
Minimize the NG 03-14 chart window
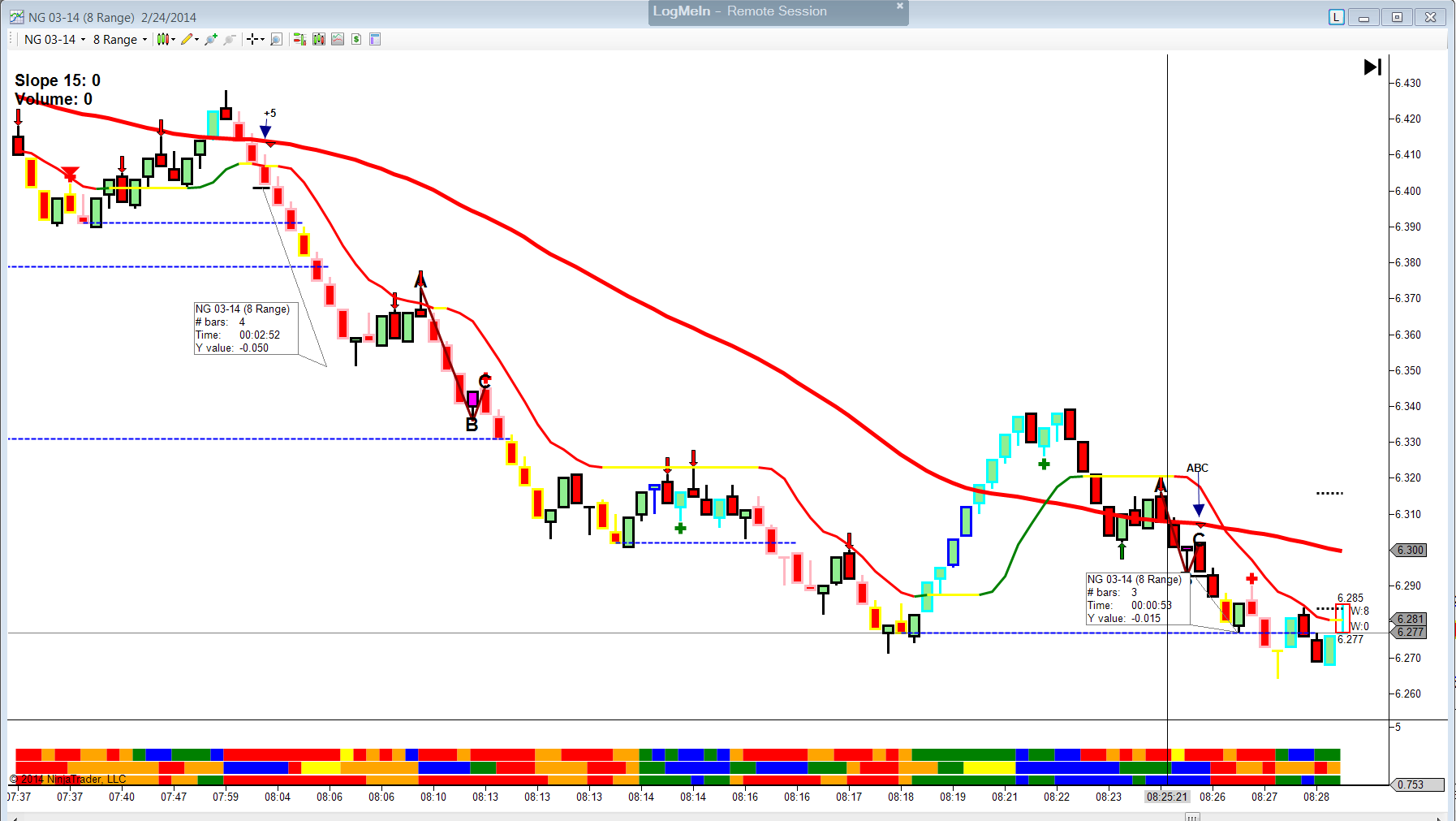coord(1363,17)
